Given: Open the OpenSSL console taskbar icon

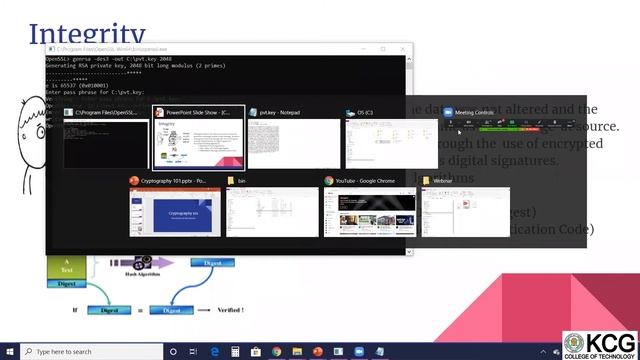Looking at the screenshot, I should tap(338, 351).
